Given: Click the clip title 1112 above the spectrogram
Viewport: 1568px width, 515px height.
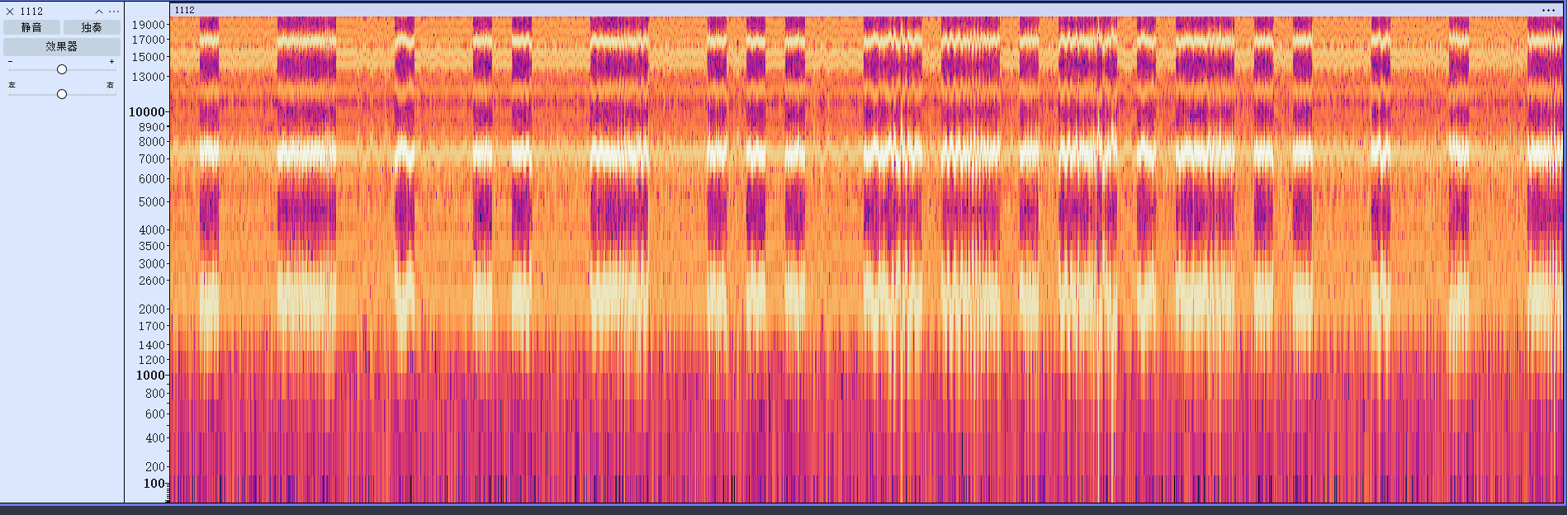Looking at the screenshot, I should (x=185, y=10).
